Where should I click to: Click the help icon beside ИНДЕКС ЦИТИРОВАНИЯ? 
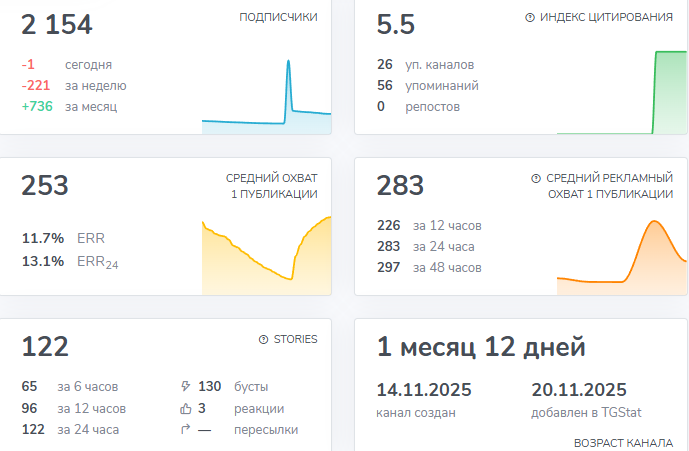(529, 18)
